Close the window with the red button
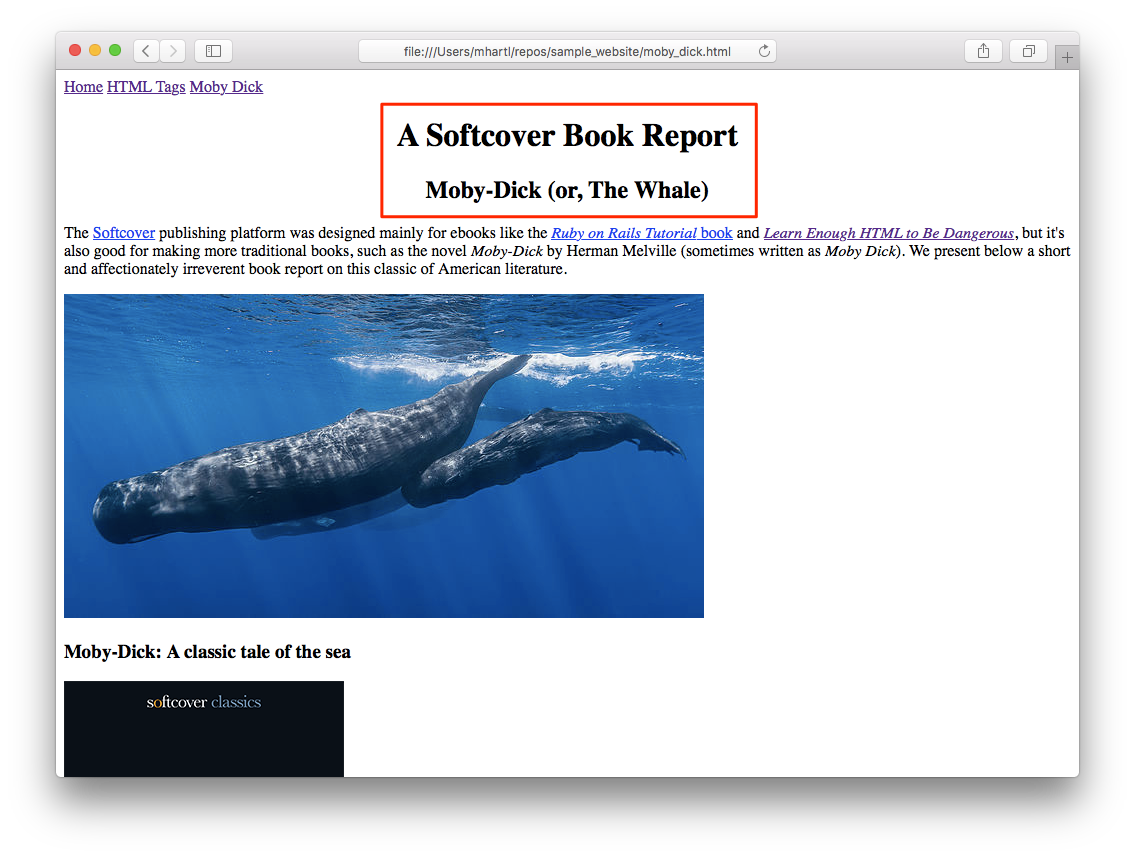Image resolution: width=1135 pixels, height=857 pixels. click(x=75, y=50)
